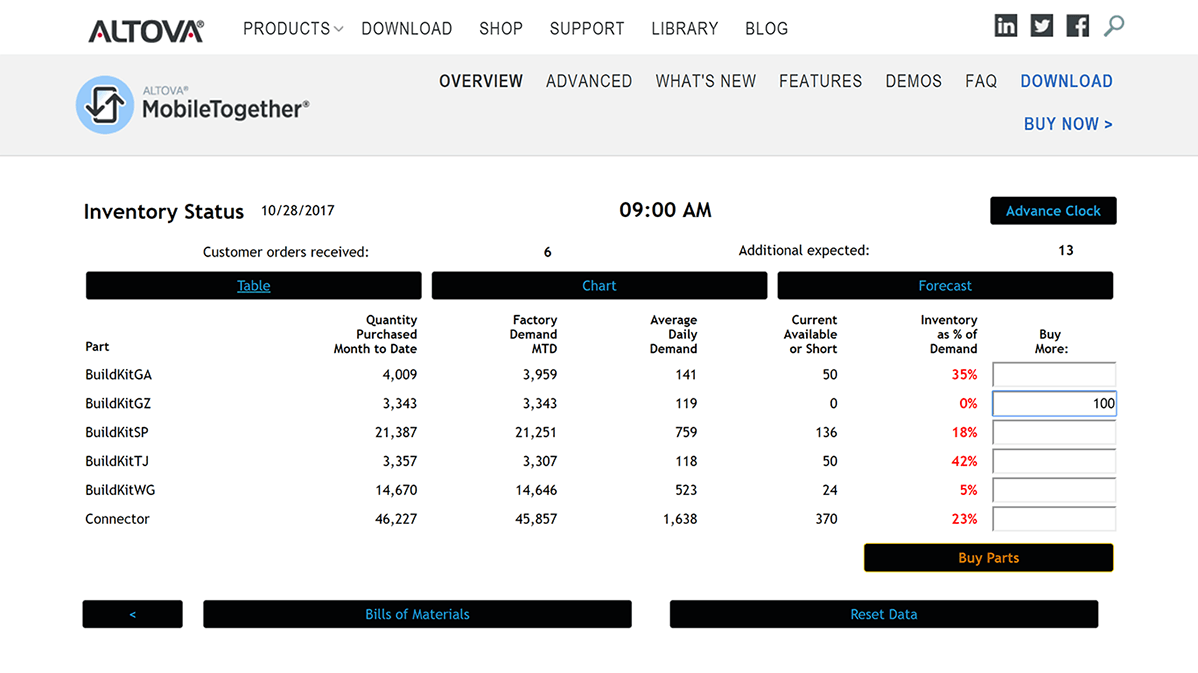
Task: Open the Support menu item
Action: coord(587,29)
